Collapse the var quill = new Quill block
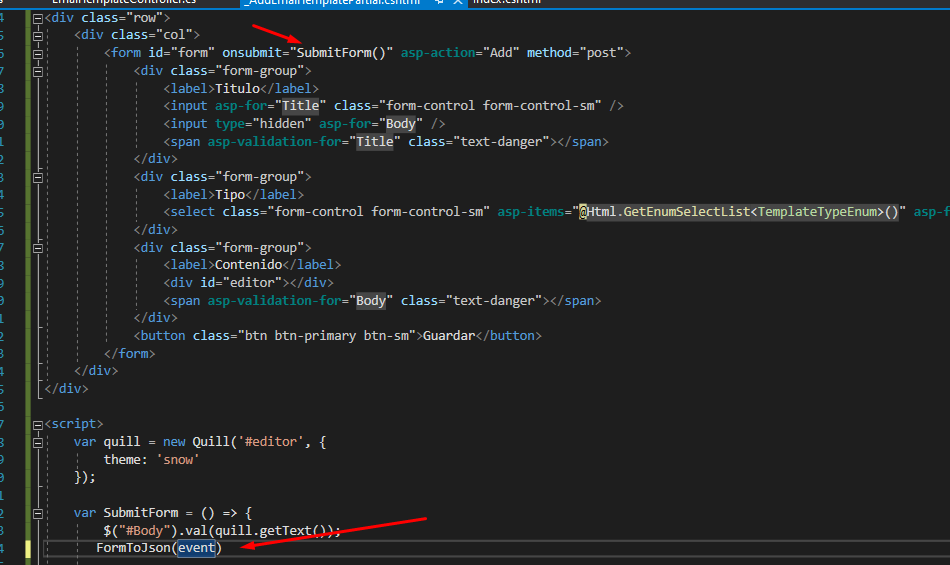This screenshot has width=950, height=565. [x=38, y=443]
